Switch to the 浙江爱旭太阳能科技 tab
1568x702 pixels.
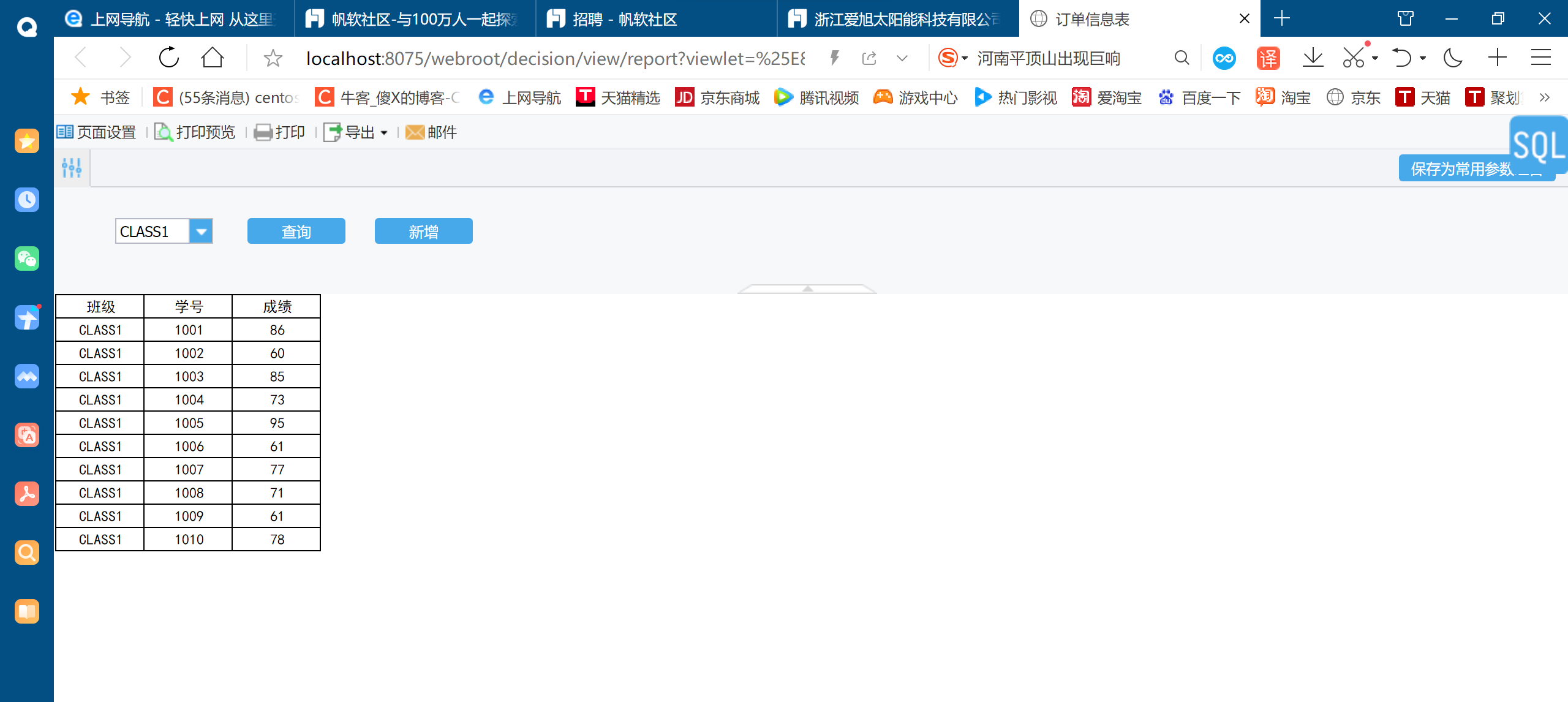tap(898, 19)
